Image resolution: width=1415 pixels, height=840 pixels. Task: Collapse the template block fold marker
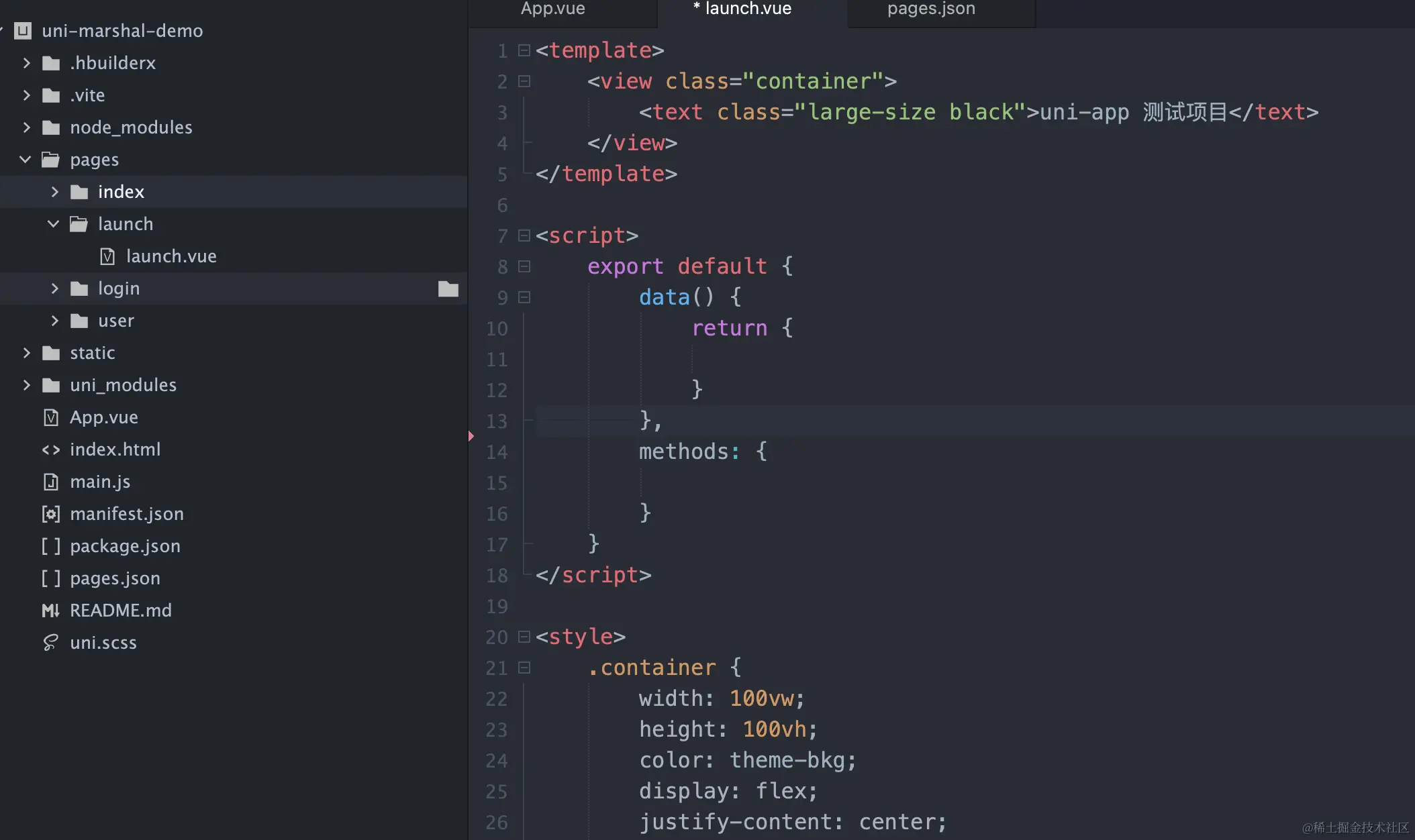coord(524,50)
